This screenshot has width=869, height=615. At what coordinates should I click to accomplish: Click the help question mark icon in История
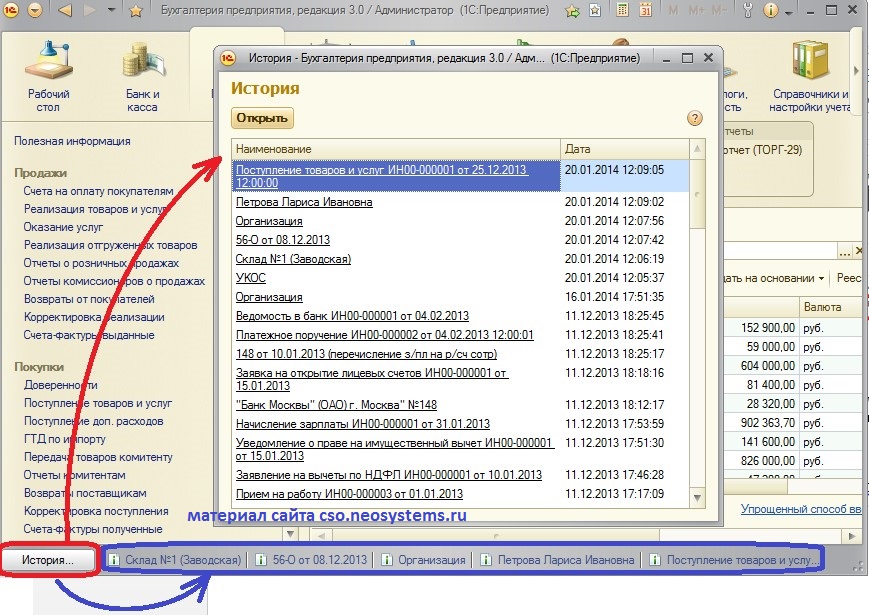point(695,118)
